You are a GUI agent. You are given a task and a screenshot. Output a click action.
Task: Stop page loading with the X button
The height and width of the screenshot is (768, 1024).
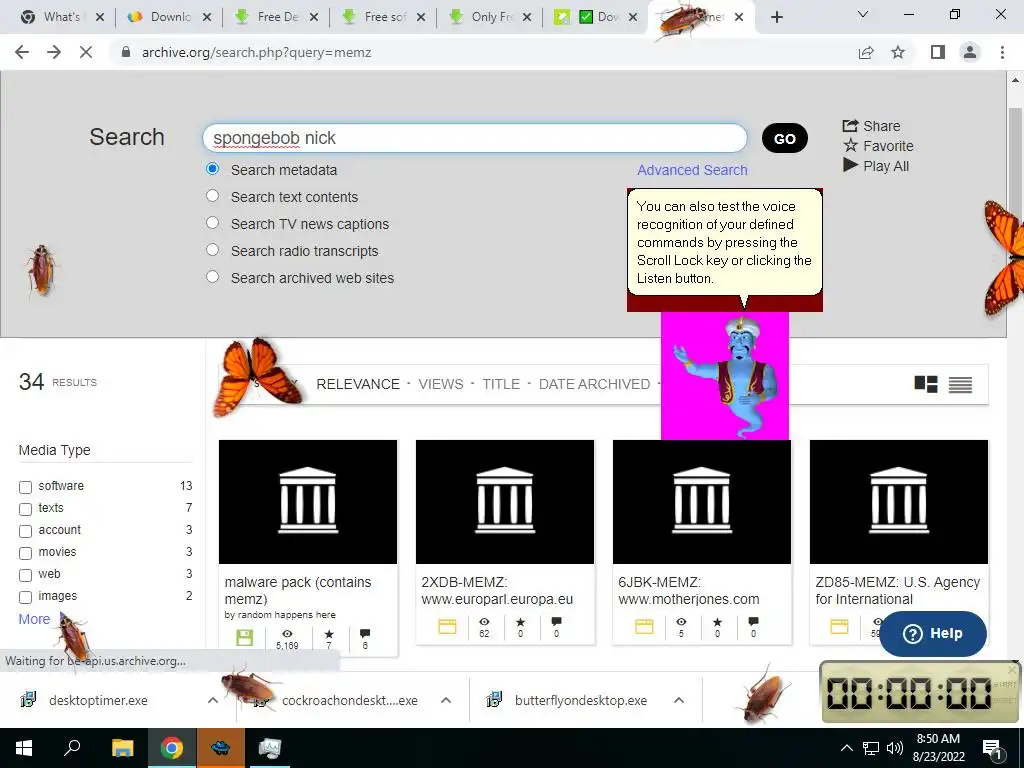point(86,52)
